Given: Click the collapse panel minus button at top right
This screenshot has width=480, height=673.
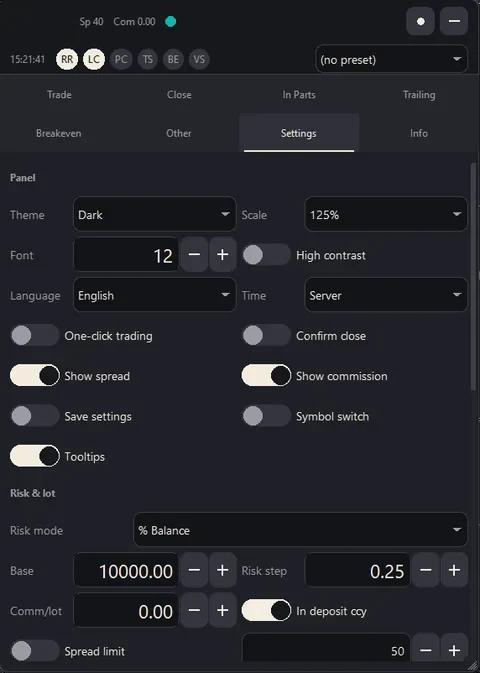Looking at the screenshot, I should tap(454, 21).
